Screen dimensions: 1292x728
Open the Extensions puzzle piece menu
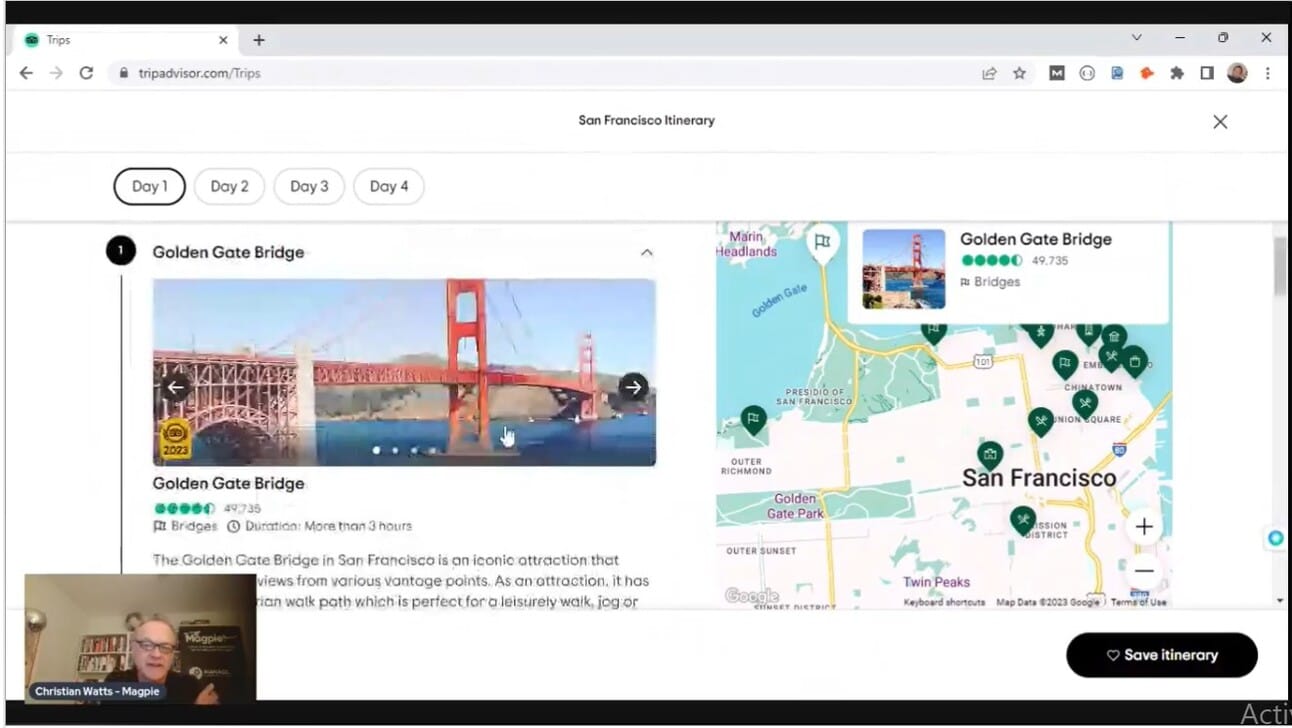coord(1177,73)
